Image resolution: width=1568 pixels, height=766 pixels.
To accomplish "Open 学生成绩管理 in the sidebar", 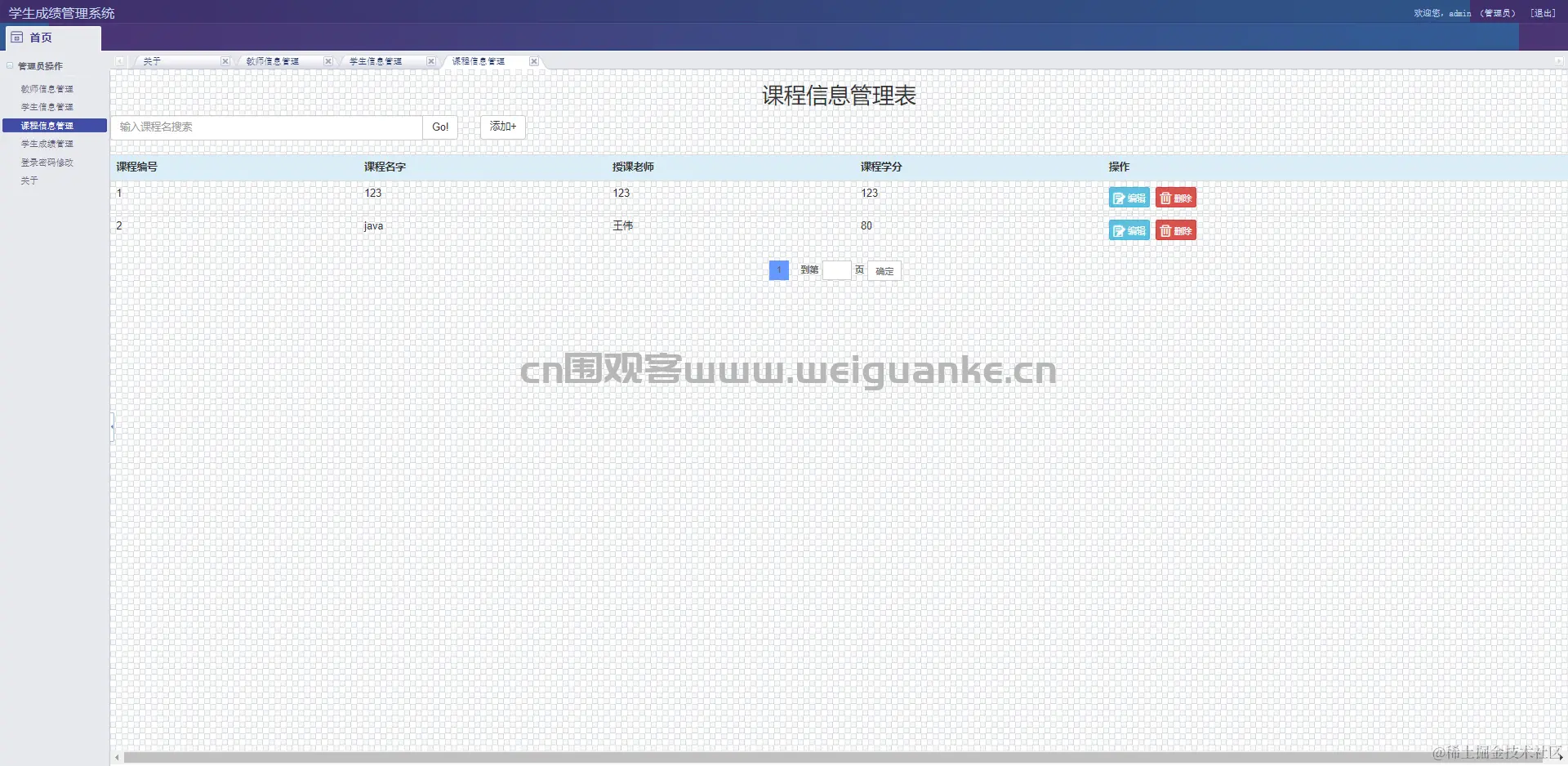I will pos(47,144).
